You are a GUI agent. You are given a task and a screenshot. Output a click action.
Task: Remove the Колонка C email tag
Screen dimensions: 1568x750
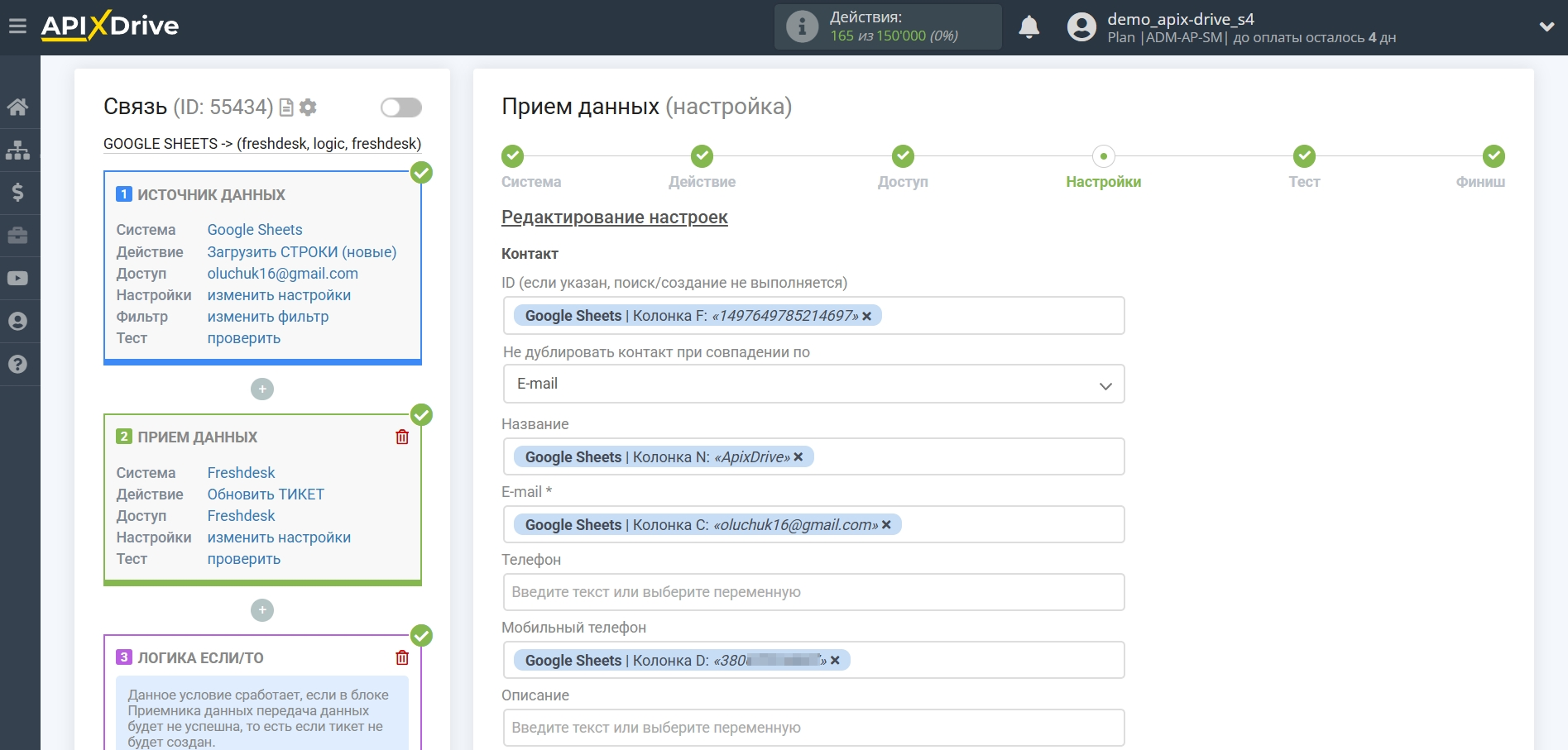pos(886,525)
